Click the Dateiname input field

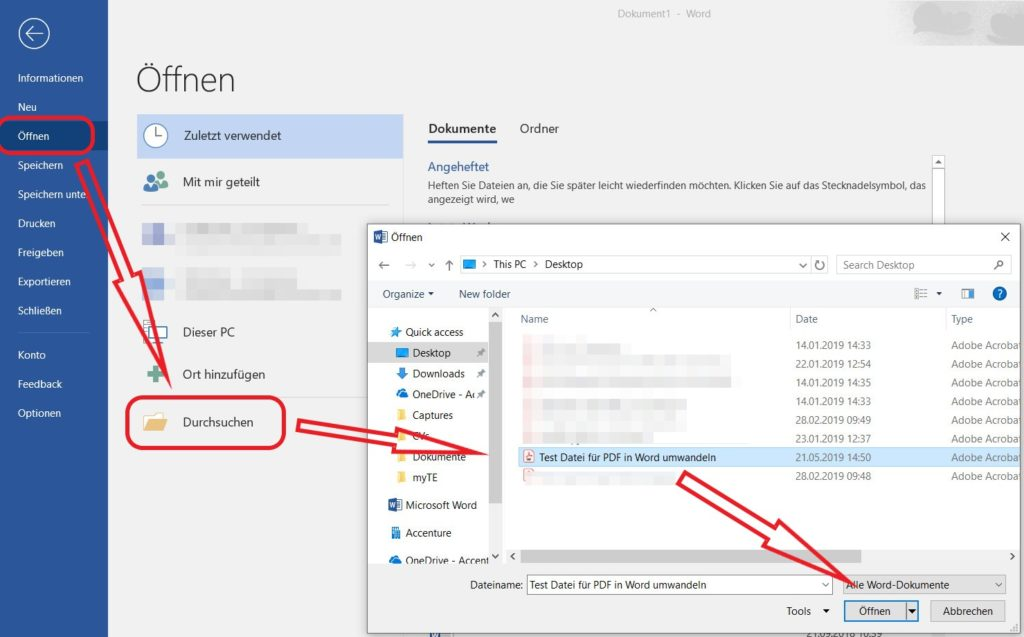(x=679, y=585)
